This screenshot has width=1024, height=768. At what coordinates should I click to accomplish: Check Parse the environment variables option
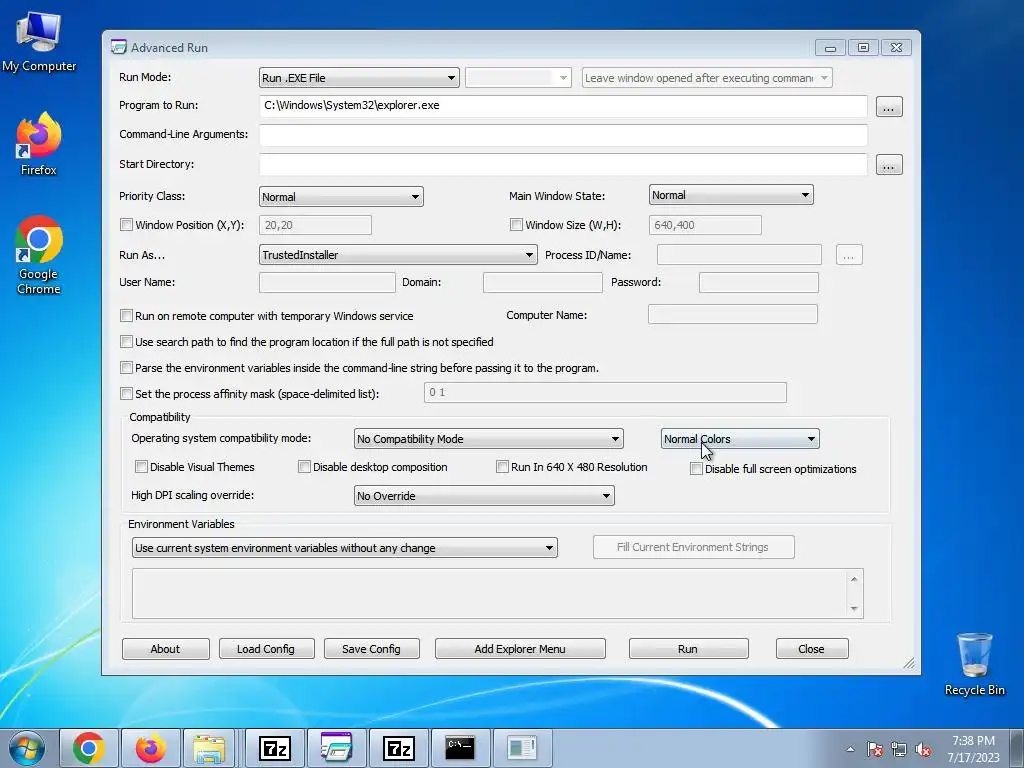[x=126, y=368]
